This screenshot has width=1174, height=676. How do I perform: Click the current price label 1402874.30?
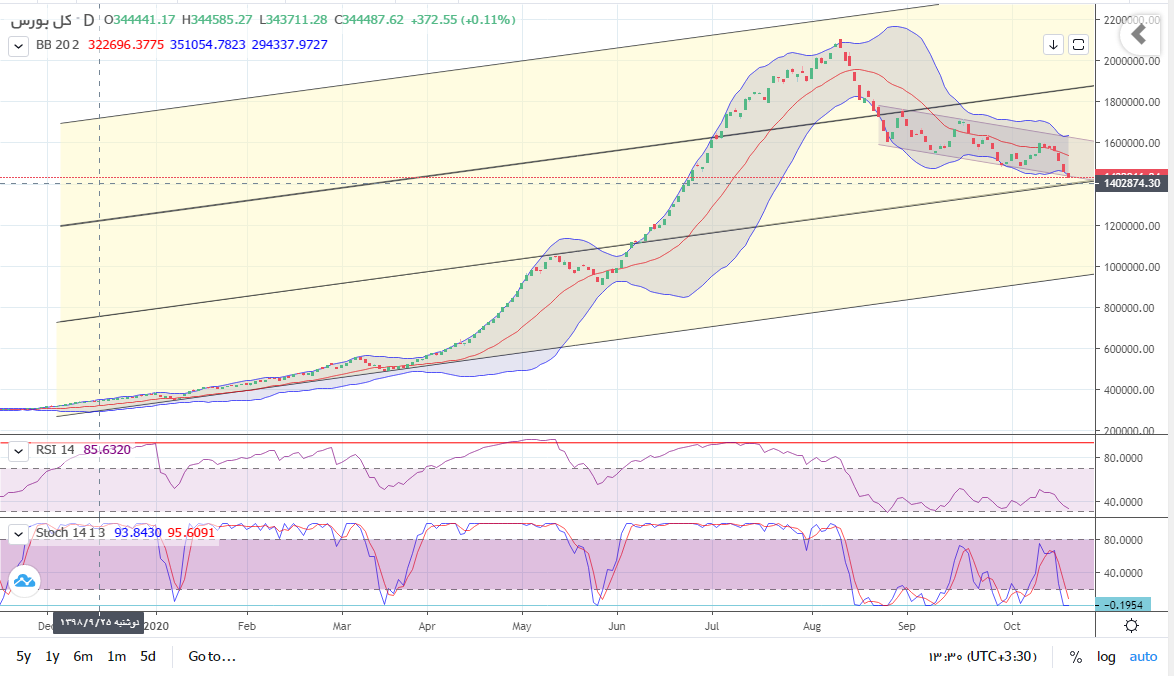(x=1131, y=183)
